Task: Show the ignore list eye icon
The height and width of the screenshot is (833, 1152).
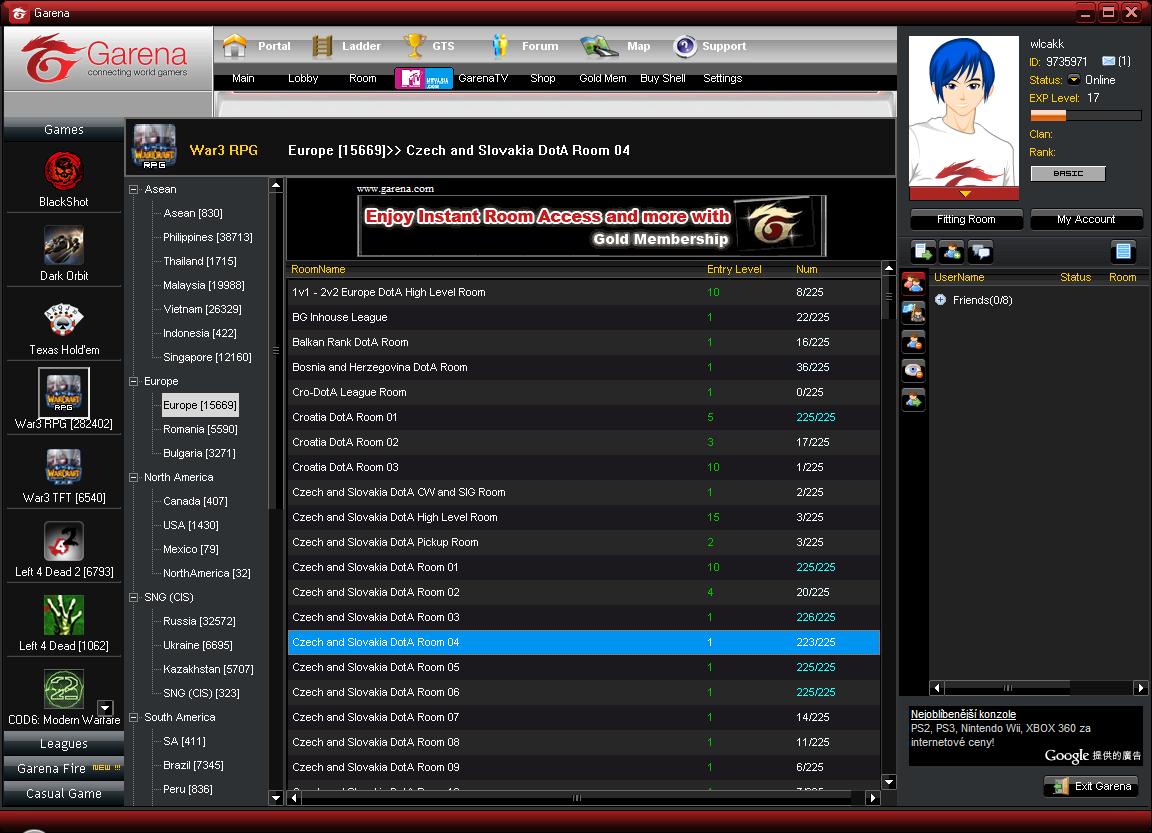Action: [913, 370]
